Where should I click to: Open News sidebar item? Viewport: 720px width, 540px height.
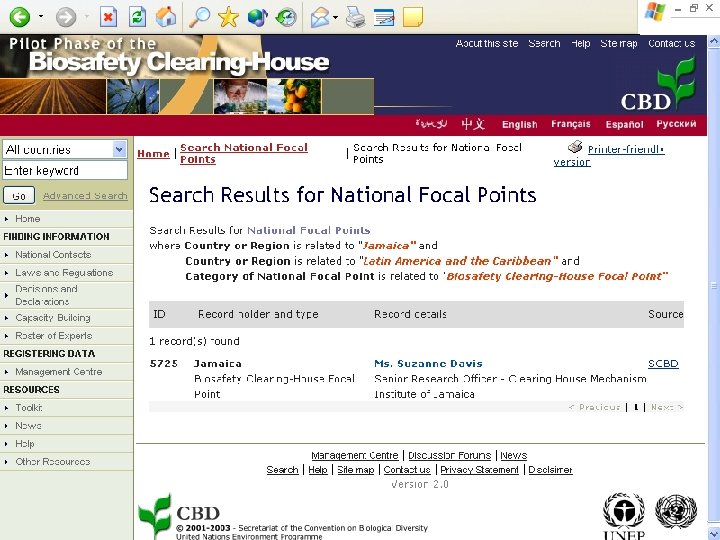[x=28, y=426]
